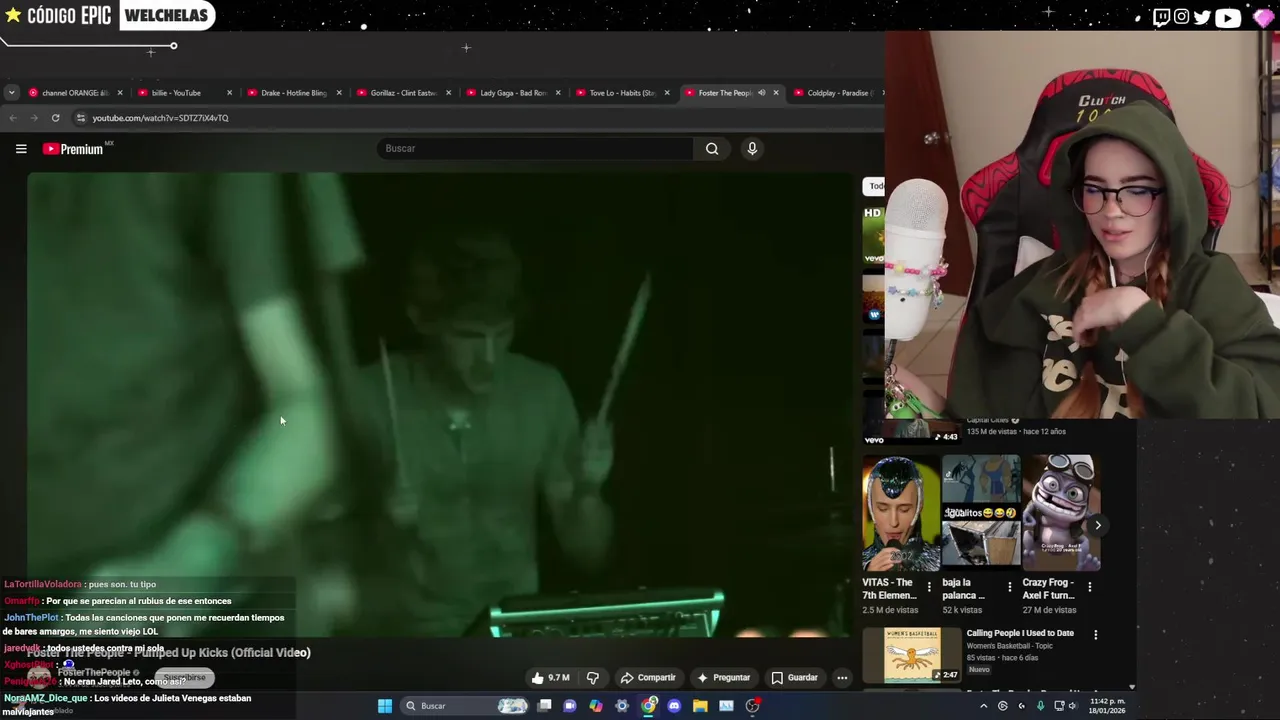Open options menu for VITAS short
This screenshot has width=1280, height=720.
(x=929, y=587)
